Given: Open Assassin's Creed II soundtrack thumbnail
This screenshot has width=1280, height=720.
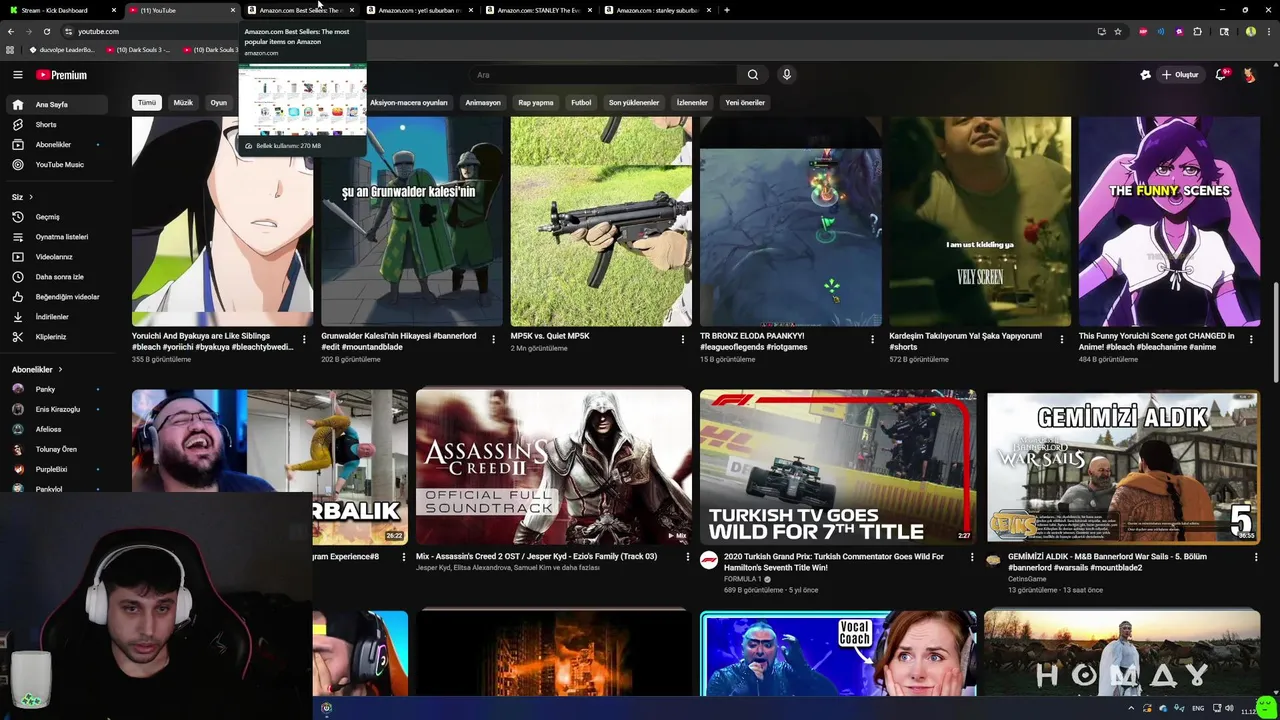Looking at the screenshot, I should [x=554, y=467].
